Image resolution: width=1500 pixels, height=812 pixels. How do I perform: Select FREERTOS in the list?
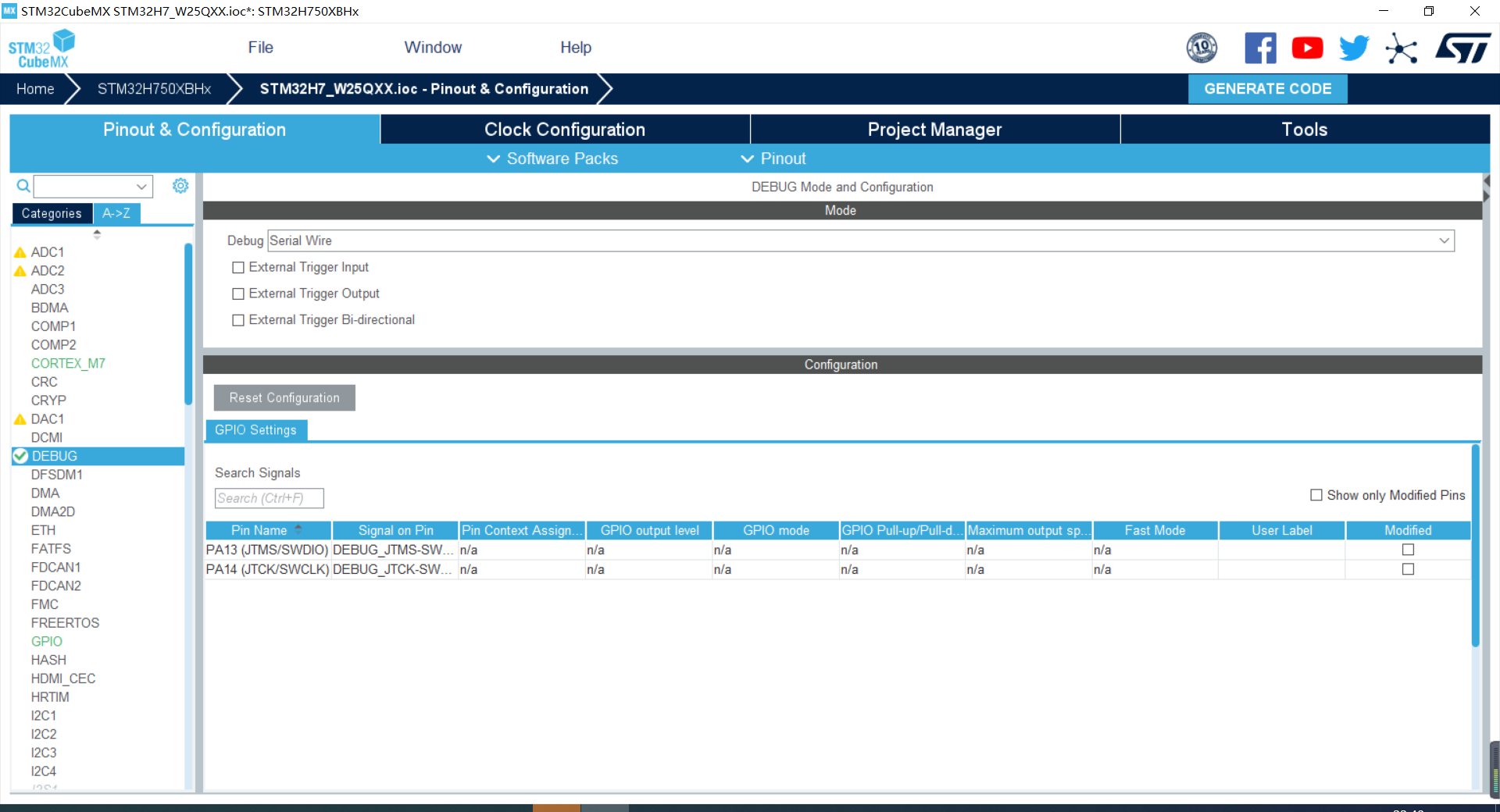pos(65,623)
